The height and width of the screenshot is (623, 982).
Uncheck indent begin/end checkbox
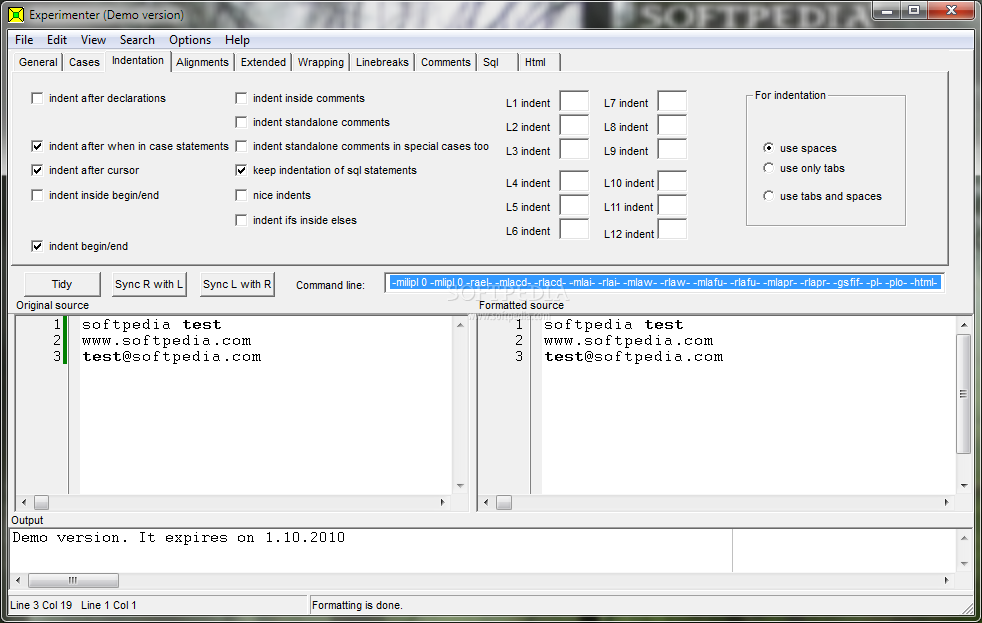point(37,246)
